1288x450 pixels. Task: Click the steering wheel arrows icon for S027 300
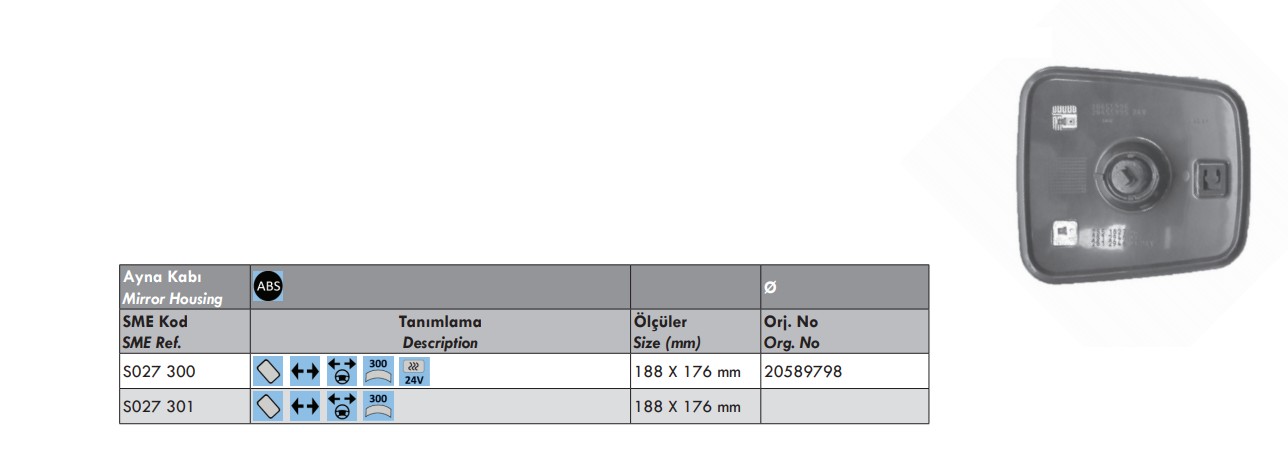pos(342,371)
